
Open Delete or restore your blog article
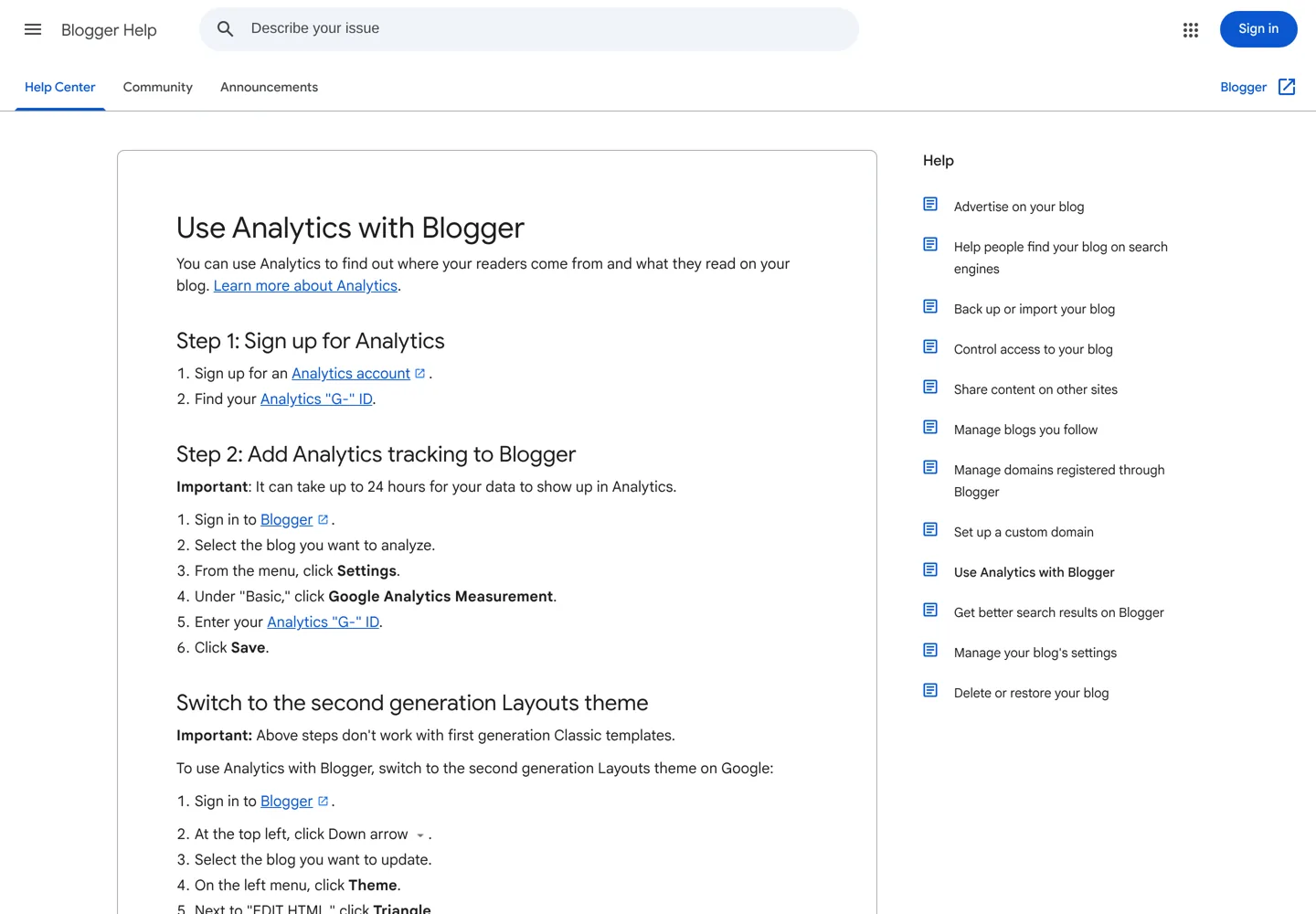1032,693
